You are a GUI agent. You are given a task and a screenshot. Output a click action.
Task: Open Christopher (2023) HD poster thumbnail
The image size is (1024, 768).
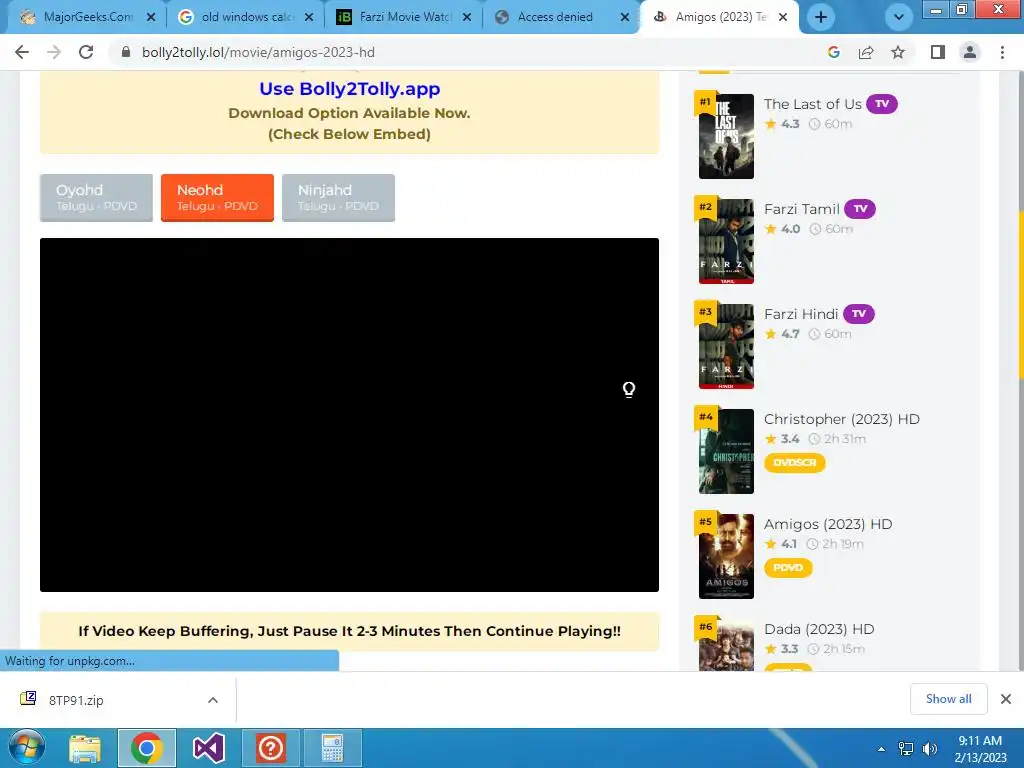(x=726, y=451)
